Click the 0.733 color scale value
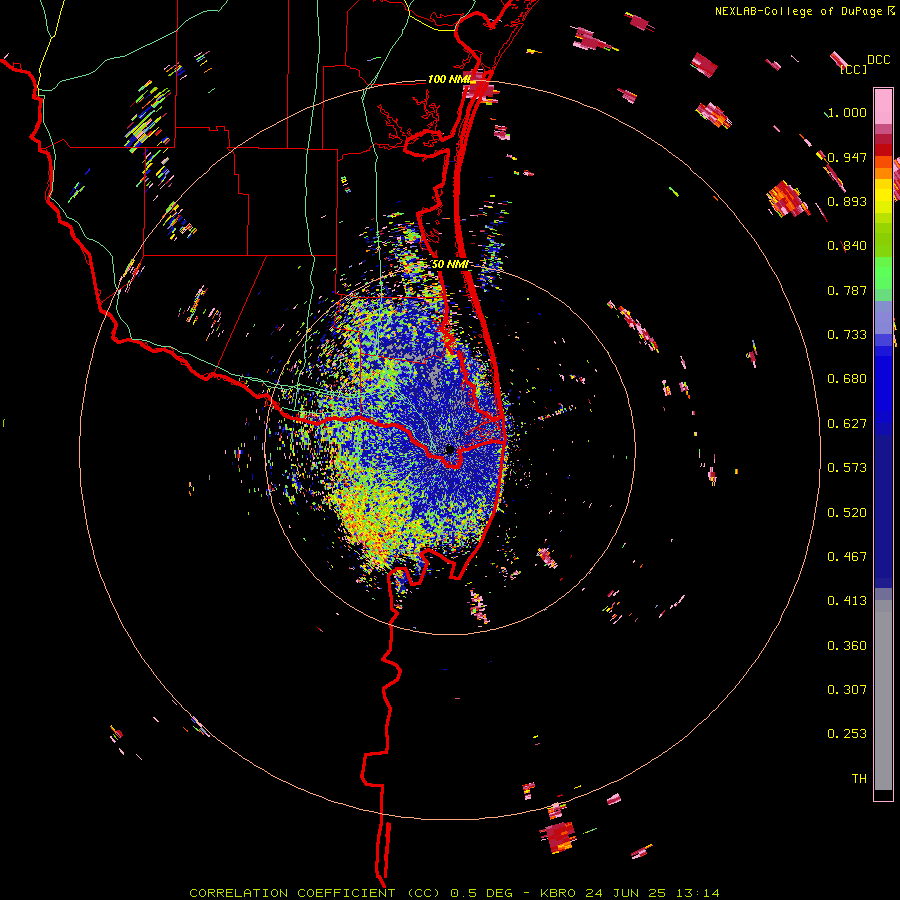The height and width of the screenshot is (900, 900). [x=847, y=335]
